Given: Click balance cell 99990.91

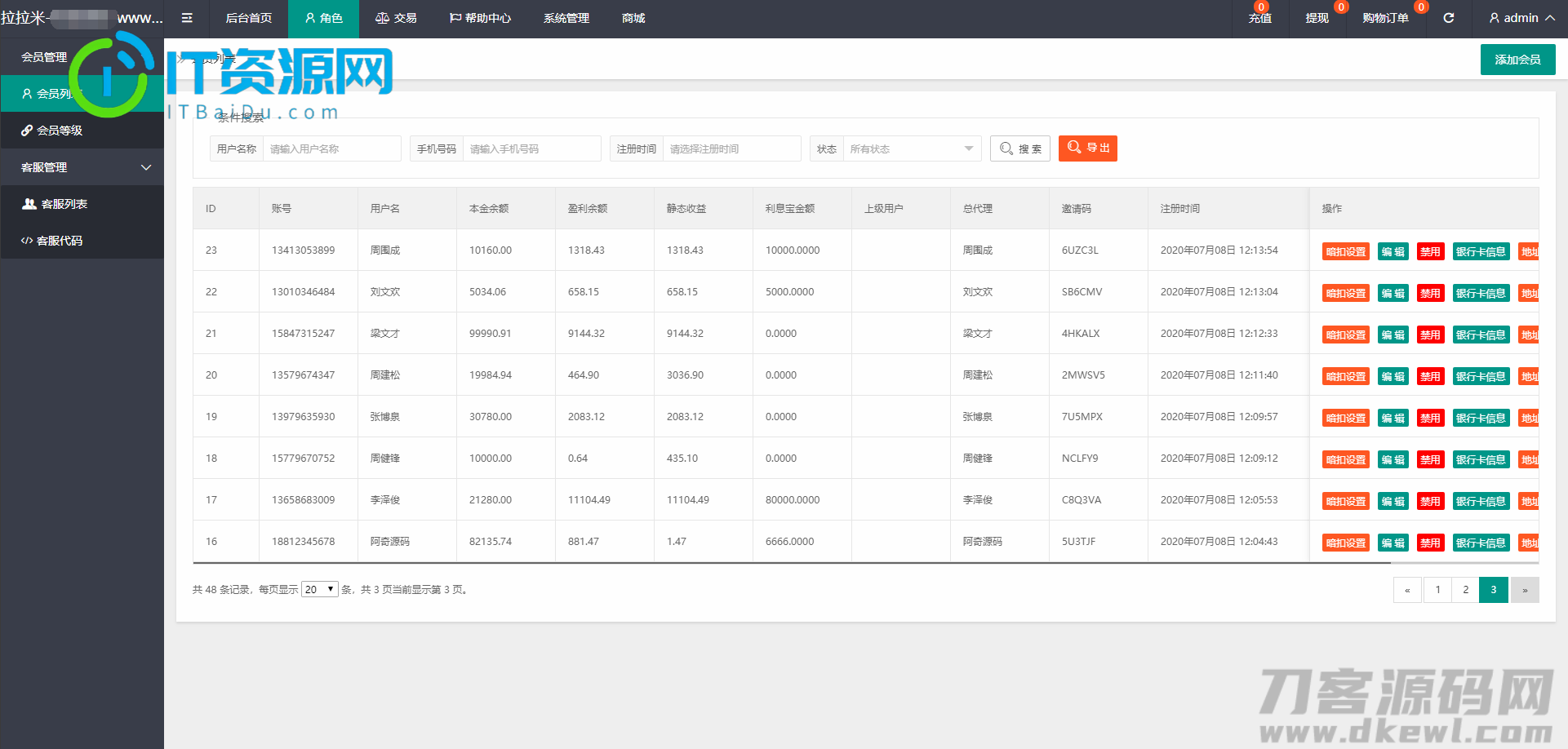Looking at the screenshot, I should [491, 334].
